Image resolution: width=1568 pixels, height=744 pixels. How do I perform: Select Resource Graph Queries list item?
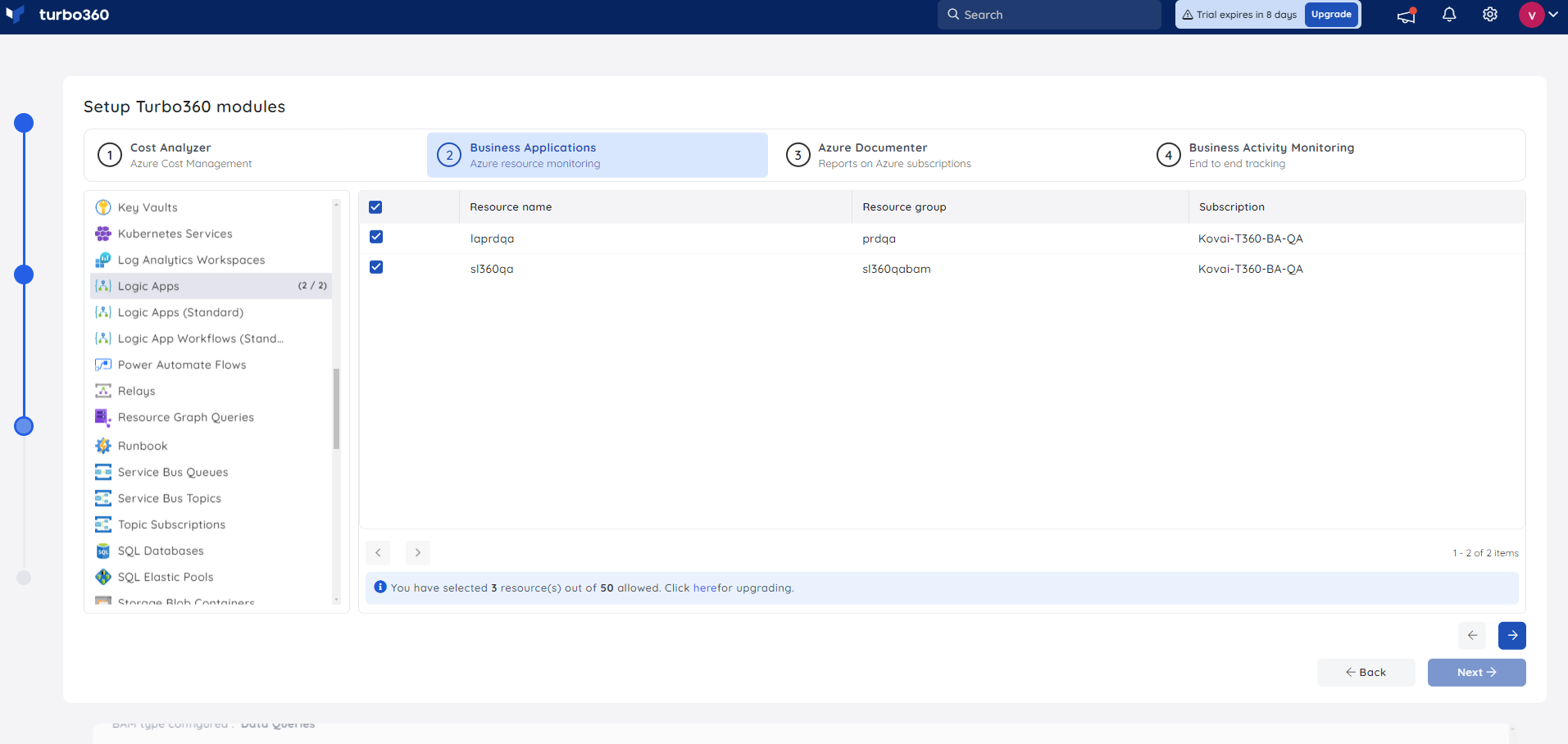(x=211, y=418)
